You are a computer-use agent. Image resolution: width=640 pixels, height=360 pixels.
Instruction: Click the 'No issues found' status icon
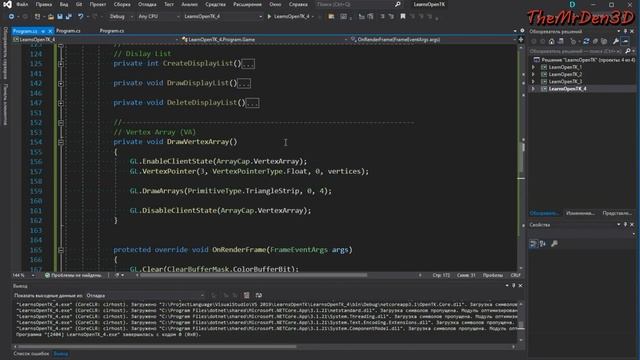tap(47, 276)
